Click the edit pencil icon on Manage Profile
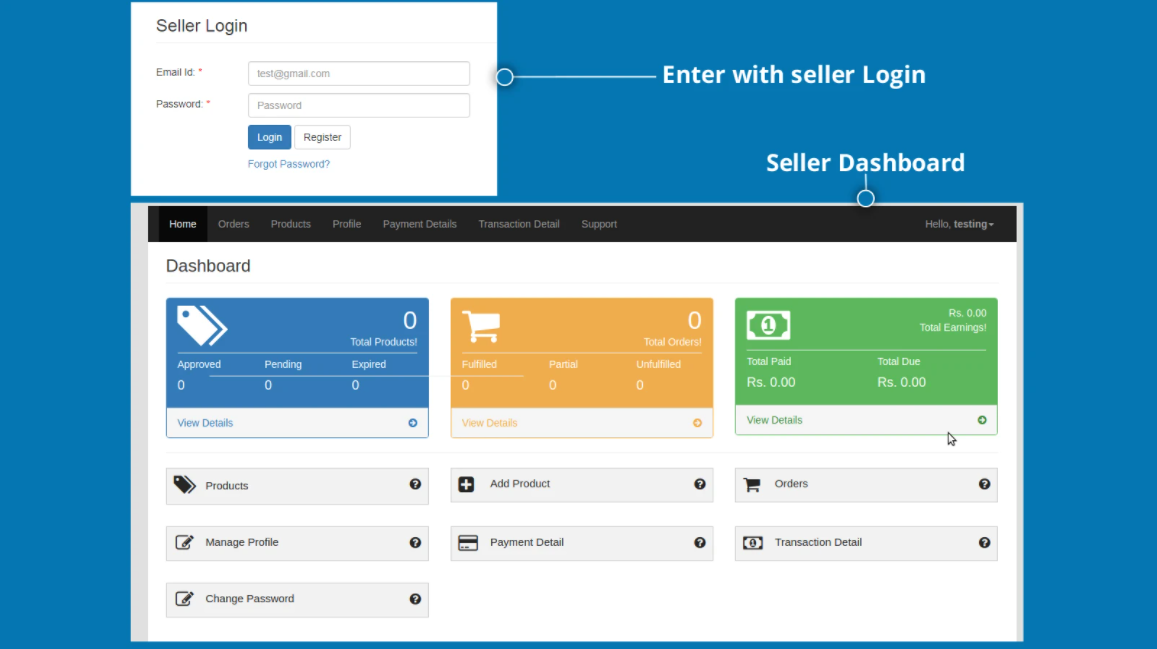 click(x=184, y=542)
